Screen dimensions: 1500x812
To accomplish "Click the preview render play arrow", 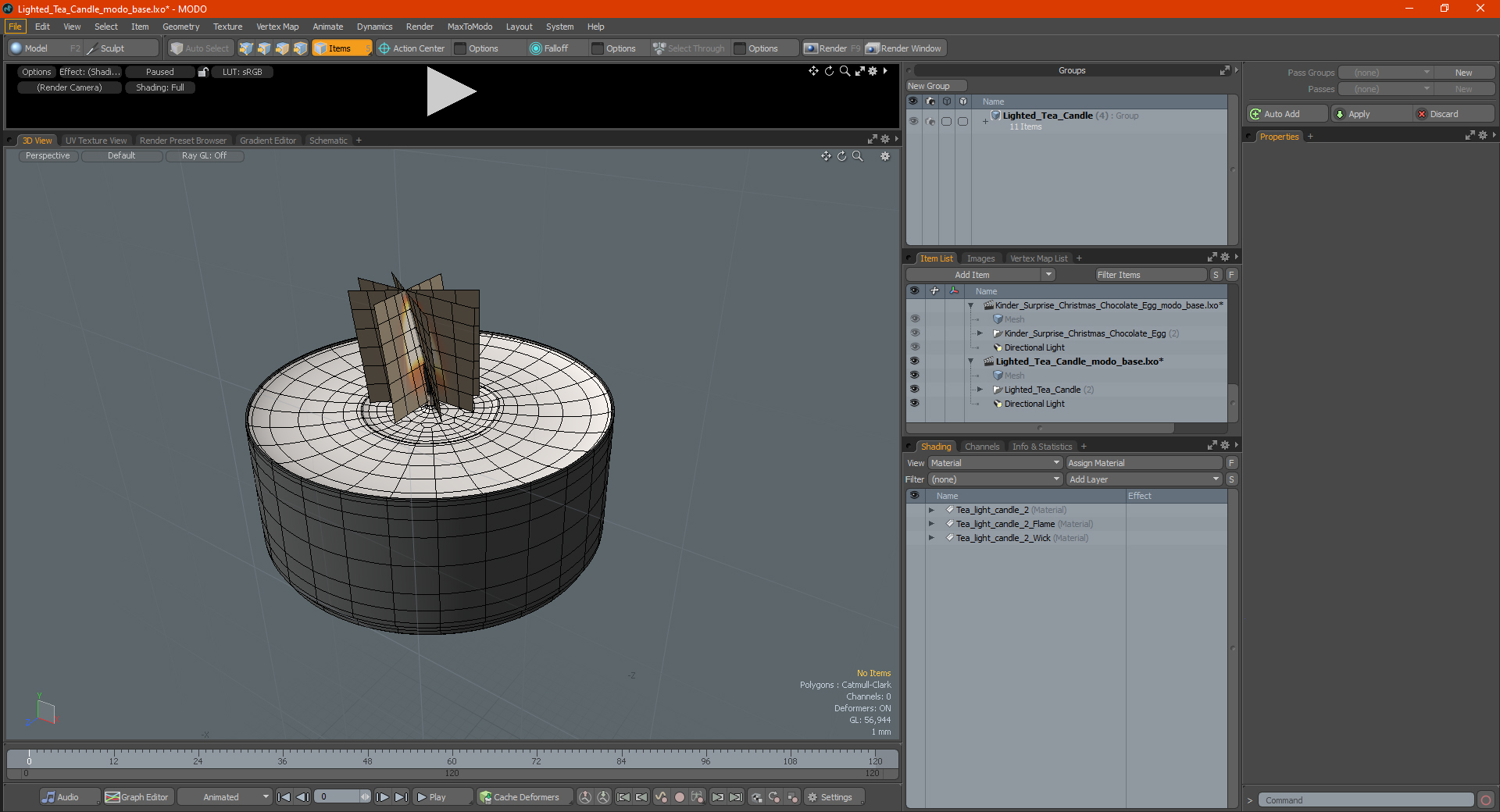I will pos(451,92).
